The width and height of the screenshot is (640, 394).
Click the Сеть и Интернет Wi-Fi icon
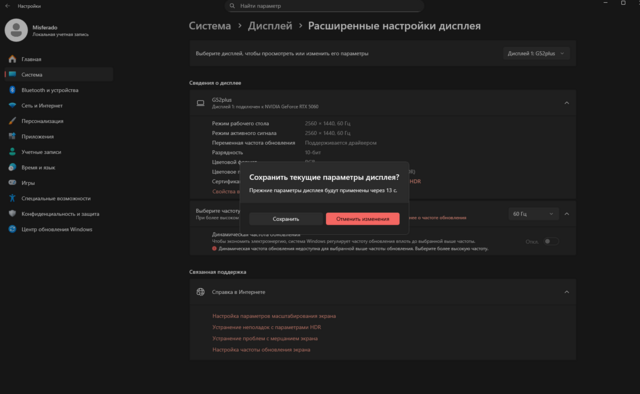12,105
